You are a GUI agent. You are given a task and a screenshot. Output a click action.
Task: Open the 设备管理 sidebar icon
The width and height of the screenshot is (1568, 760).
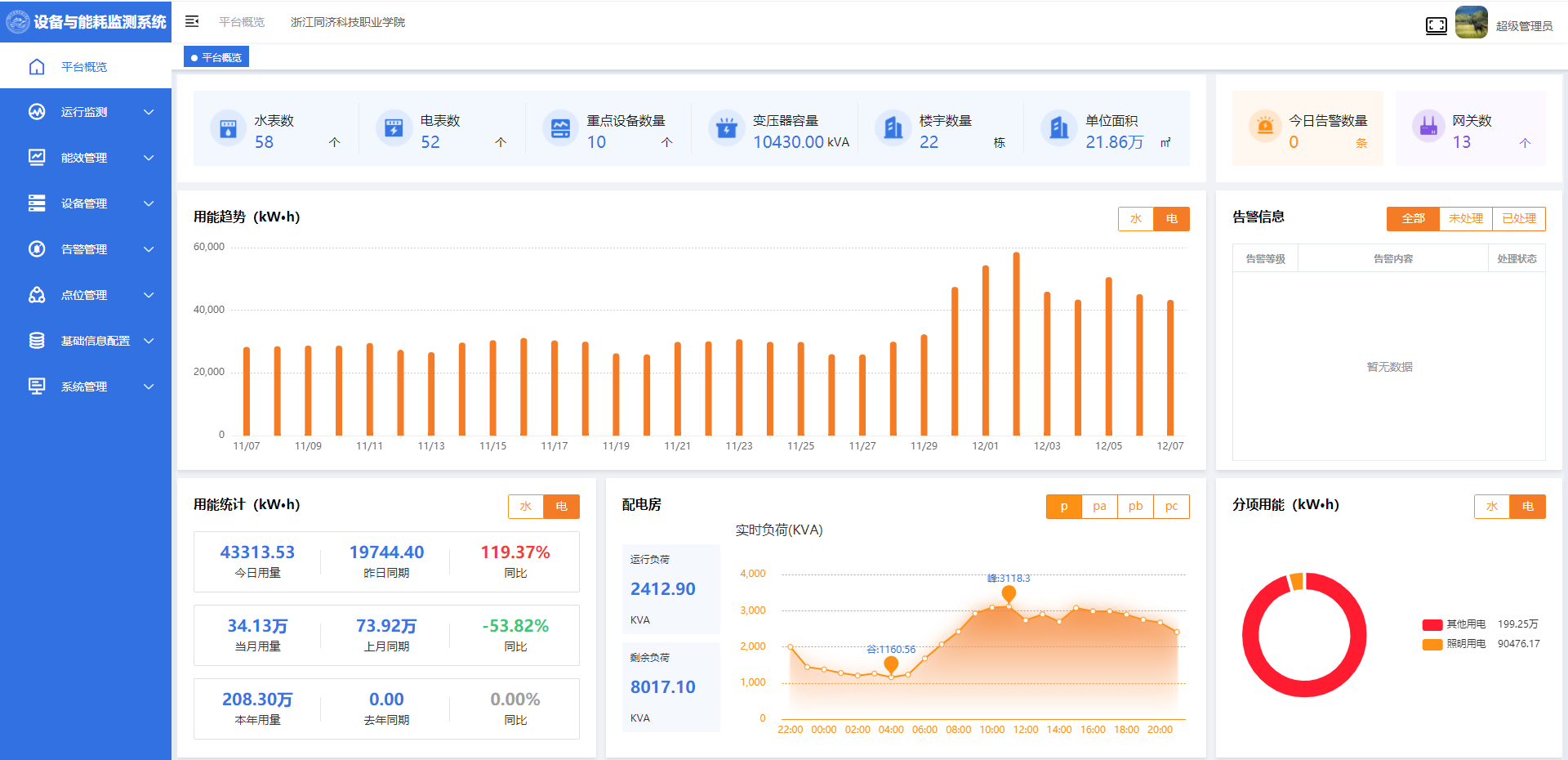click(37, 203)
